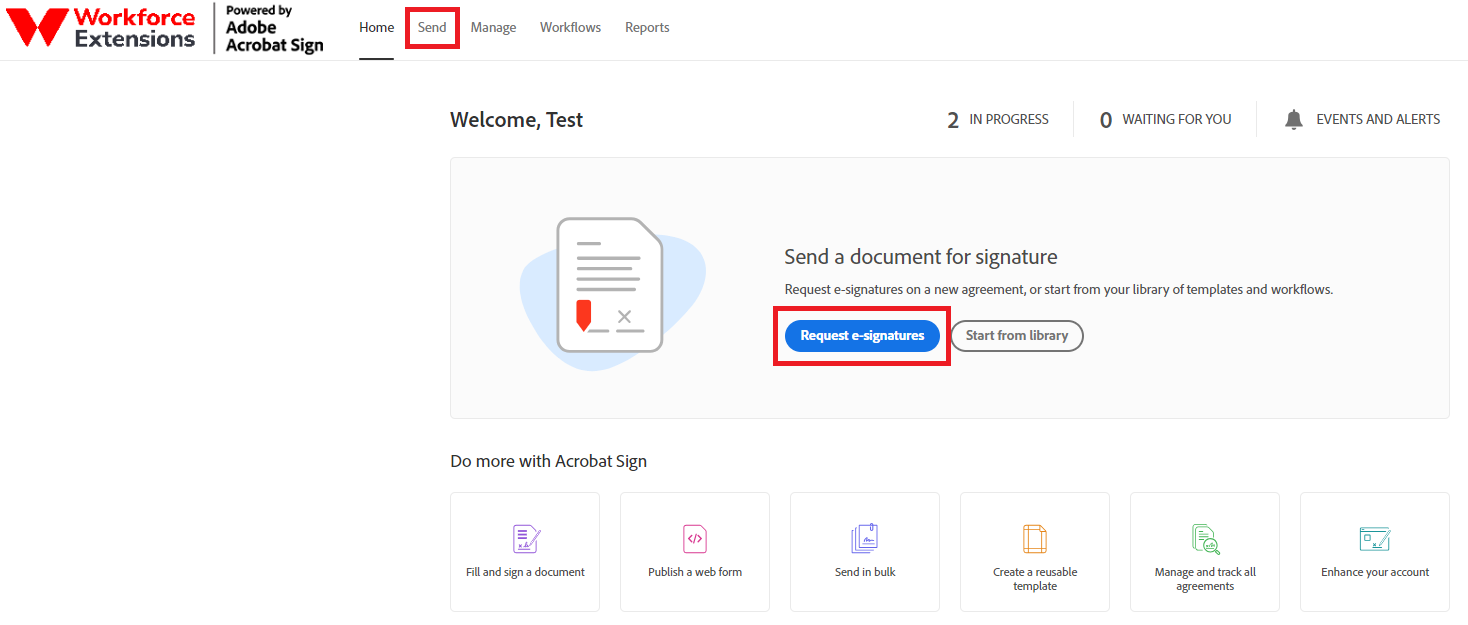Image resolution: width=1468 pixels, height=625 pixels.
Task: Click the Start from library button
Action: (x=1017, y=336)
